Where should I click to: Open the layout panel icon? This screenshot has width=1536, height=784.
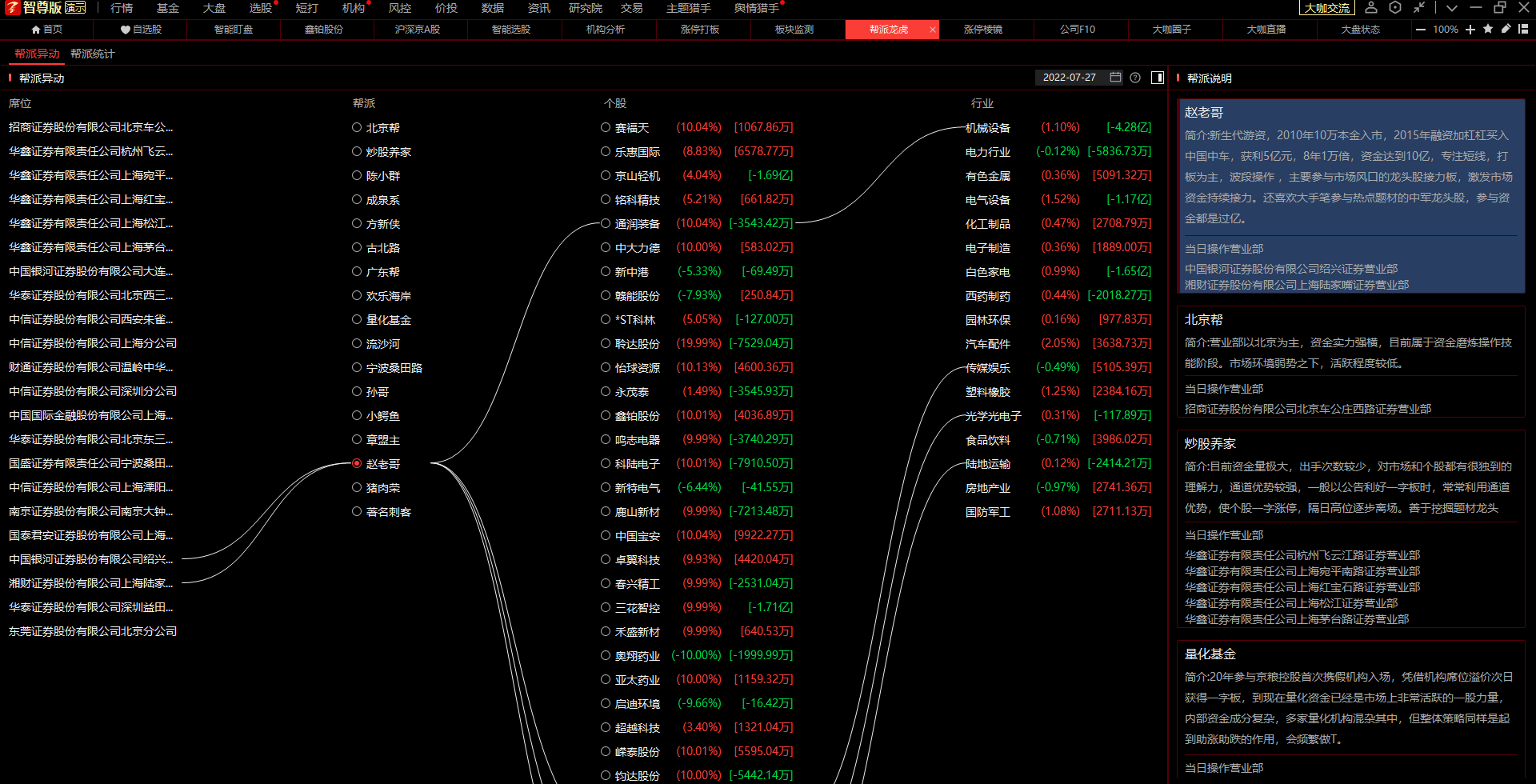1523,29
